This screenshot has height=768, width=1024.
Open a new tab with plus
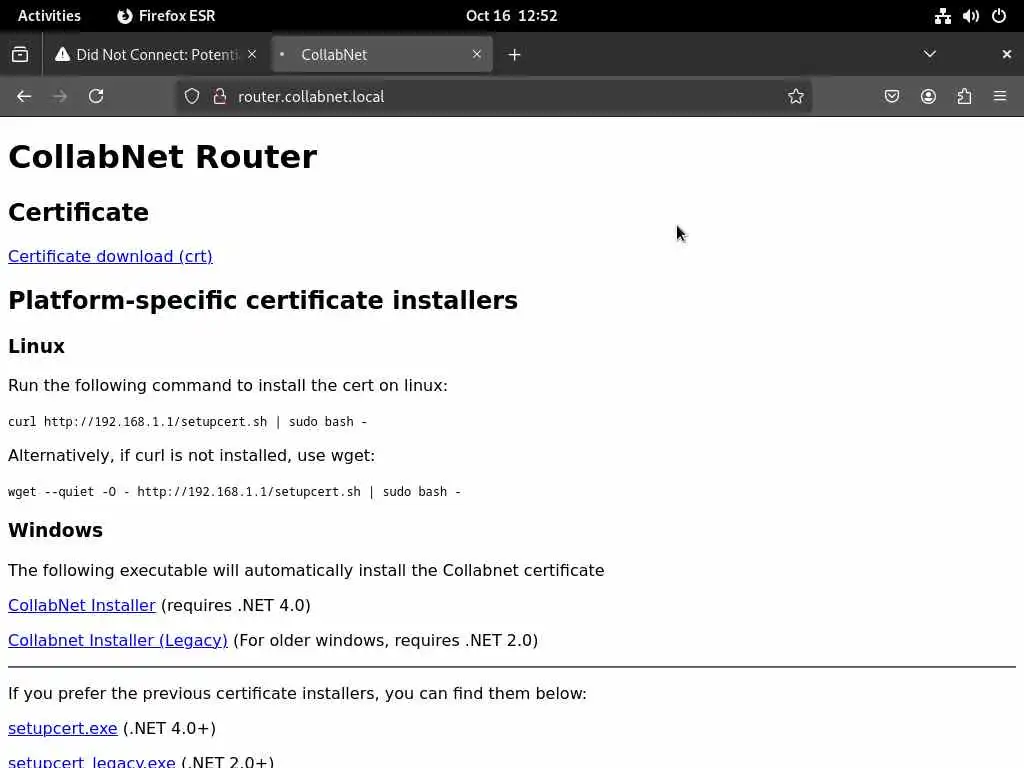(x=515, y=55)
